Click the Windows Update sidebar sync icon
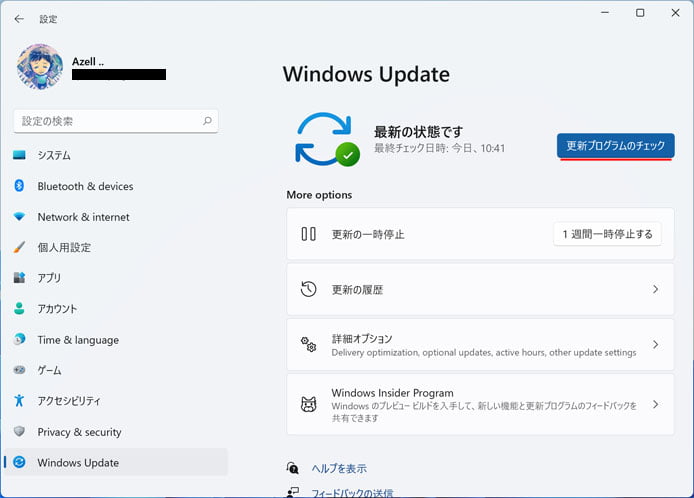The width and height of the screenshot is (694, 498). point(19,462)
